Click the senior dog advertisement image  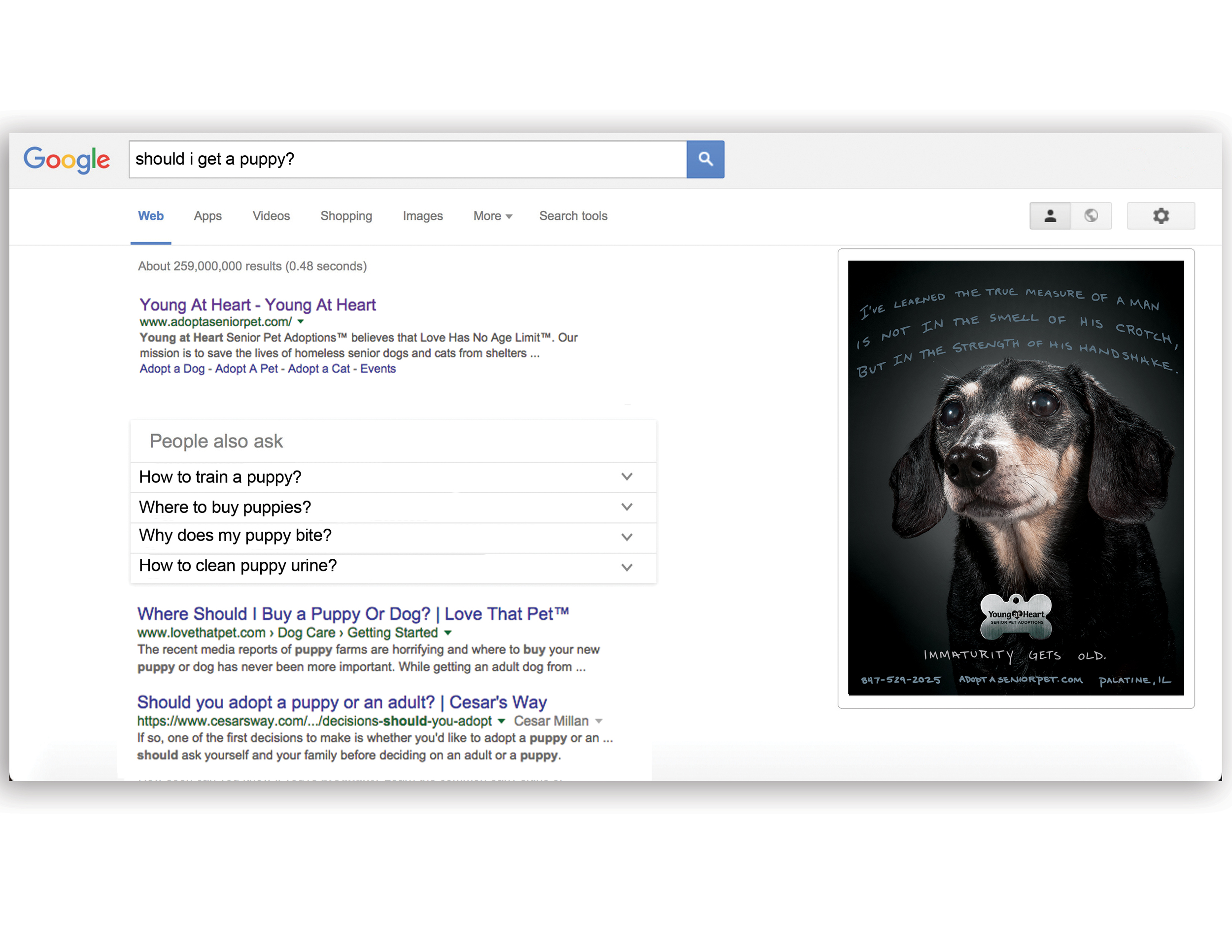click(1016, 477)
